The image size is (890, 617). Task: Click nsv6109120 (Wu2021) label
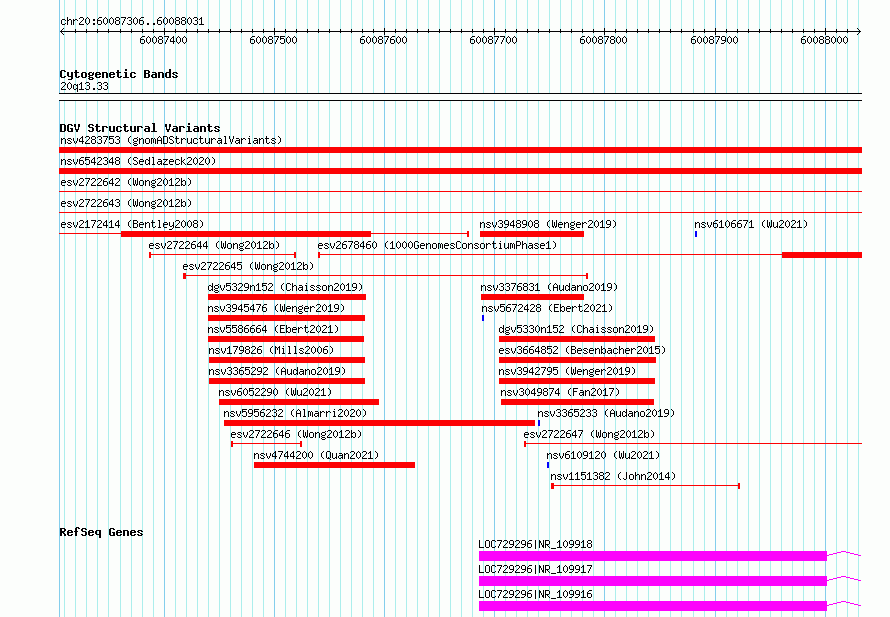click(603, 455)
